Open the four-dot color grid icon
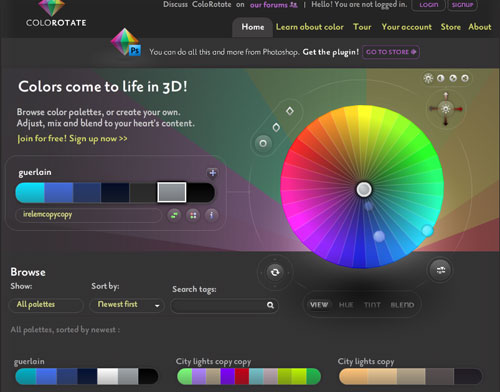This screenshot has height=392, width=500. (193, 215)
